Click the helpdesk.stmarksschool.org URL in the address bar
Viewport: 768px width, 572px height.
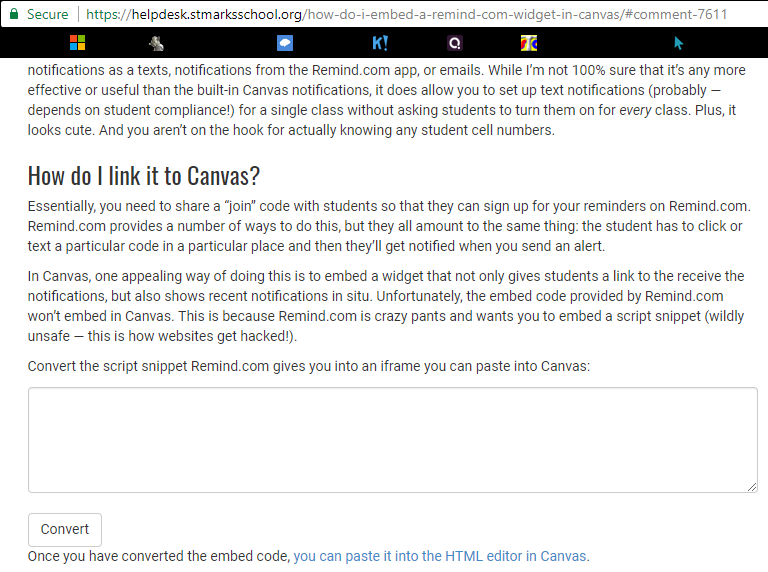pos(407,14)
